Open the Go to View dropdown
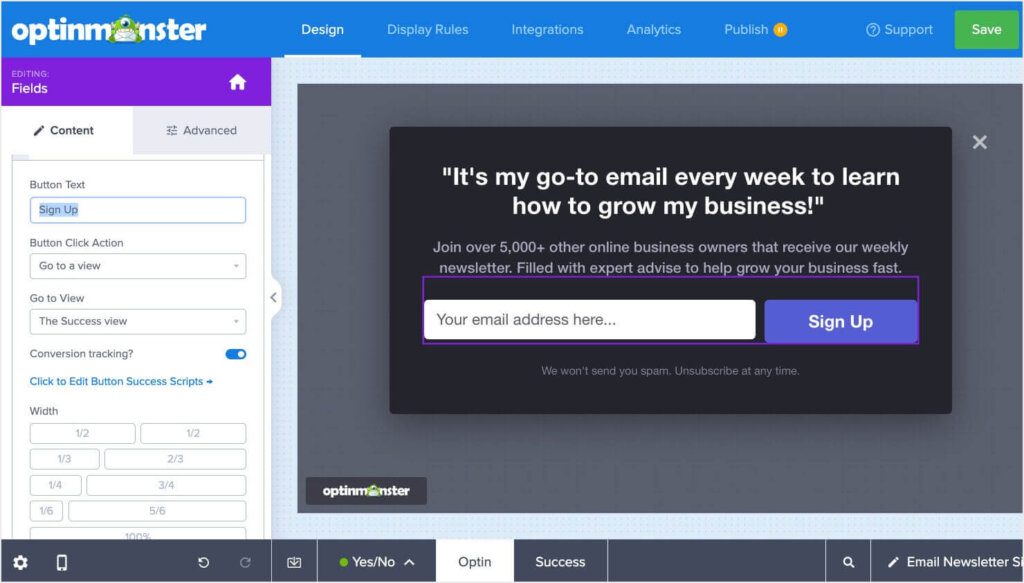This screenshot has height=583, width=1024. pos(138,321)
